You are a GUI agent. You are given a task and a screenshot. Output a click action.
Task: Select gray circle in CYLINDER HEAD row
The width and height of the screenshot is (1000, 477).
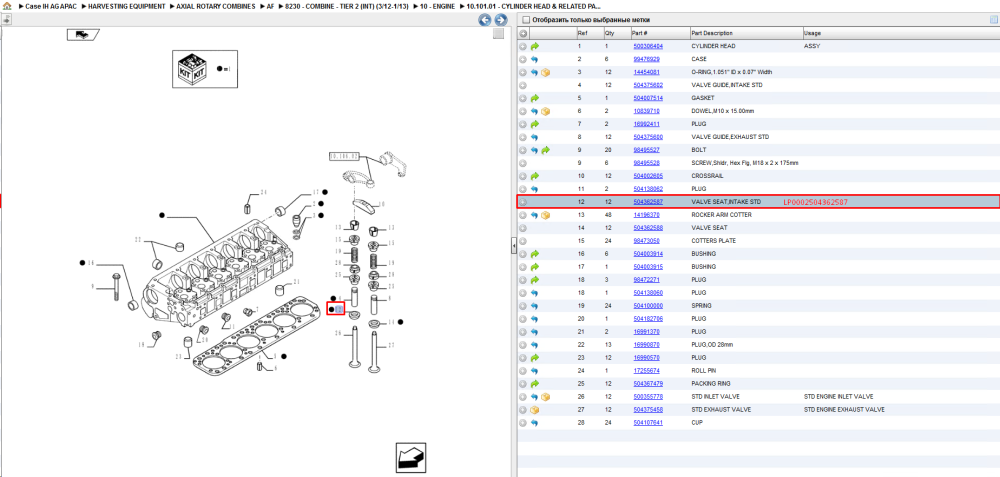click(523, 46)
